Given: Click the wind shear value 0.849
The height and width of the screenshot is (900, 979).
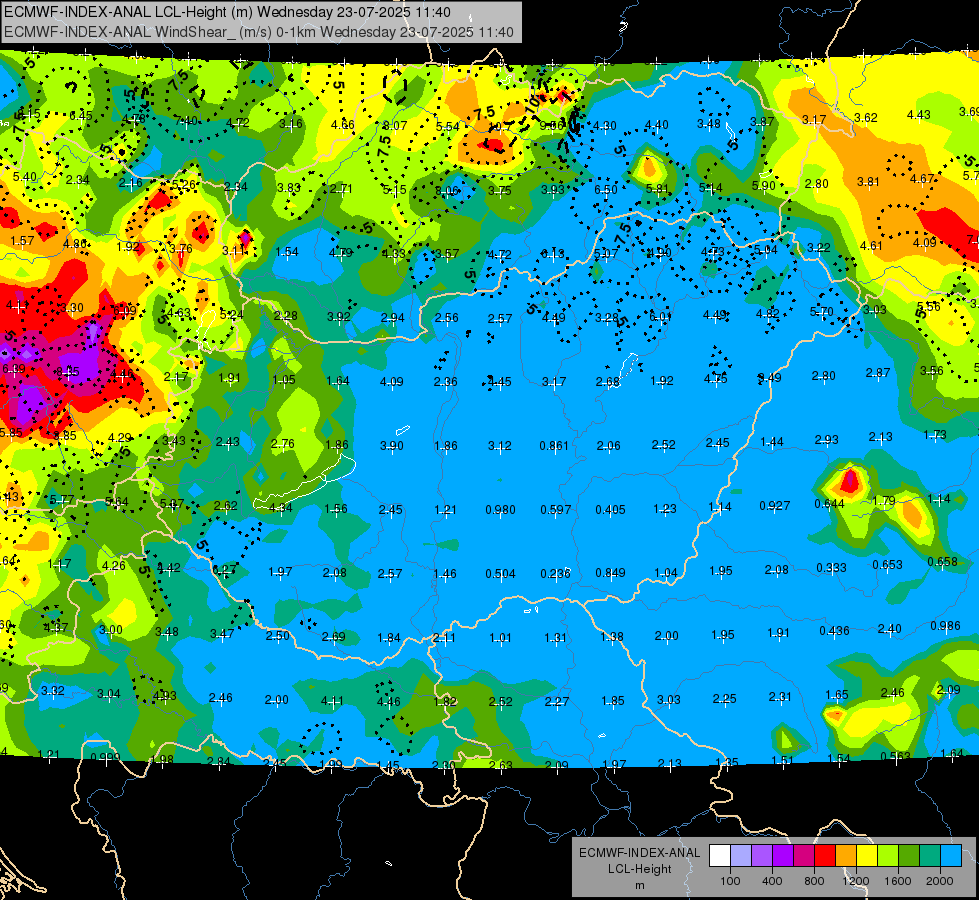Looking at the screenshot, I should pyautogui.click(x=610, y=573).
